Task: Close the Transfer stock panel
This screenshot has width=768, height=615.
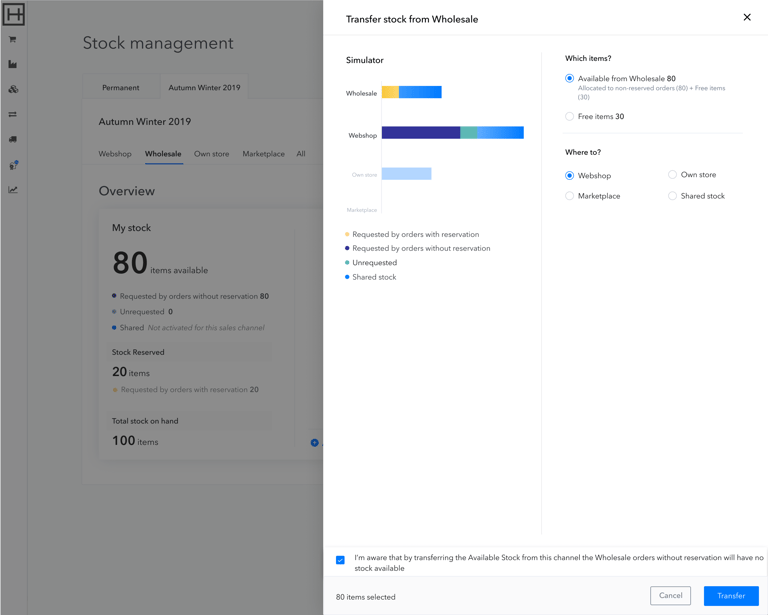Action: [747, 17]
